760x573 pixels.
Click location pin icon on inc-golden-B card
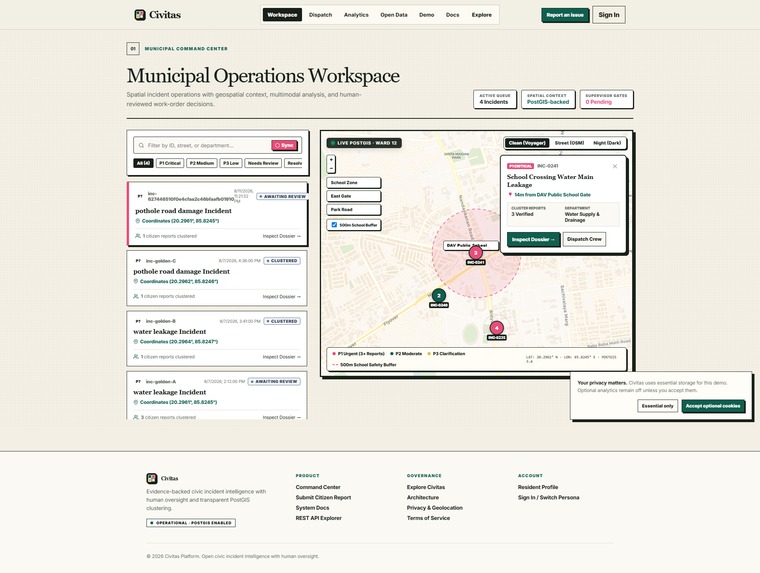[136, 342]
